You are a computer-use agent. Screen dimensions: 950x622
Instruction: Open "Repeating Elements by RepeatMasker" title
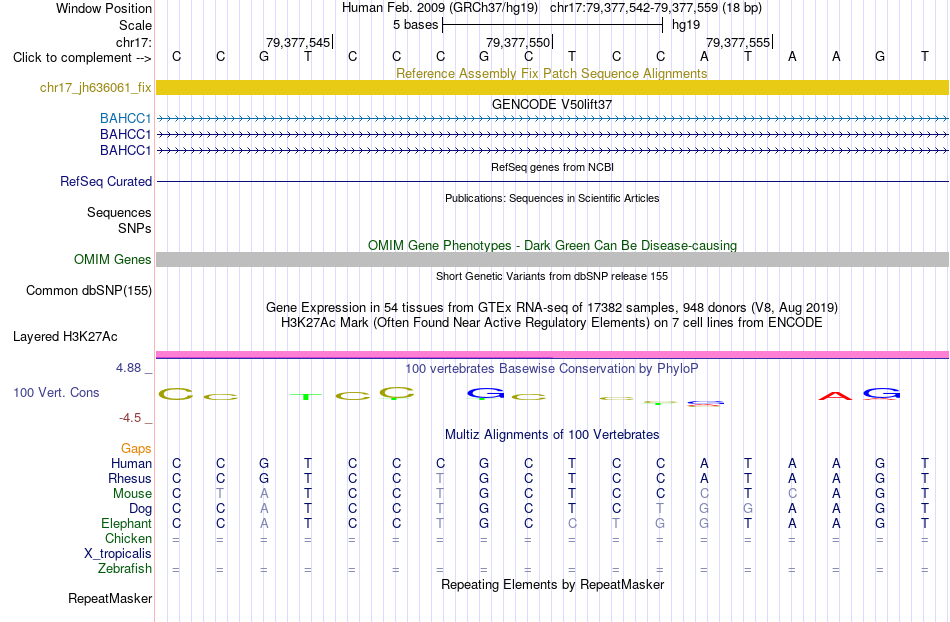click(x=552, y=584)
